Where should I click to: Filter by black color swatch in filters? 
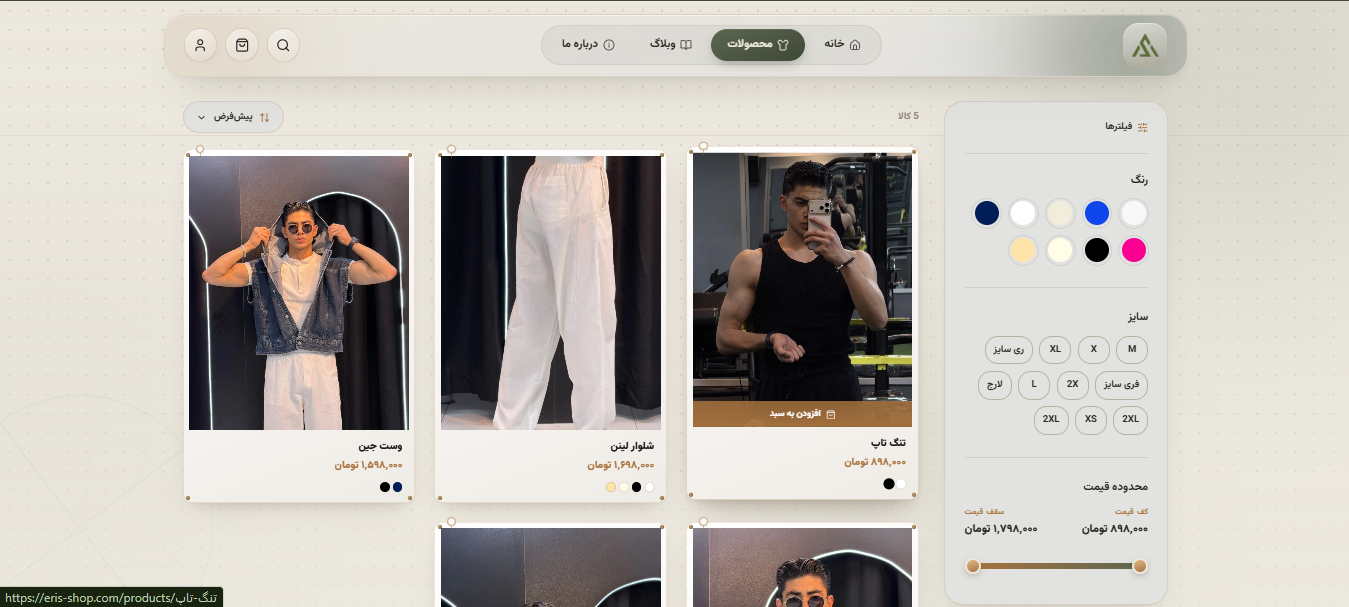click(x=1097, y=250)
